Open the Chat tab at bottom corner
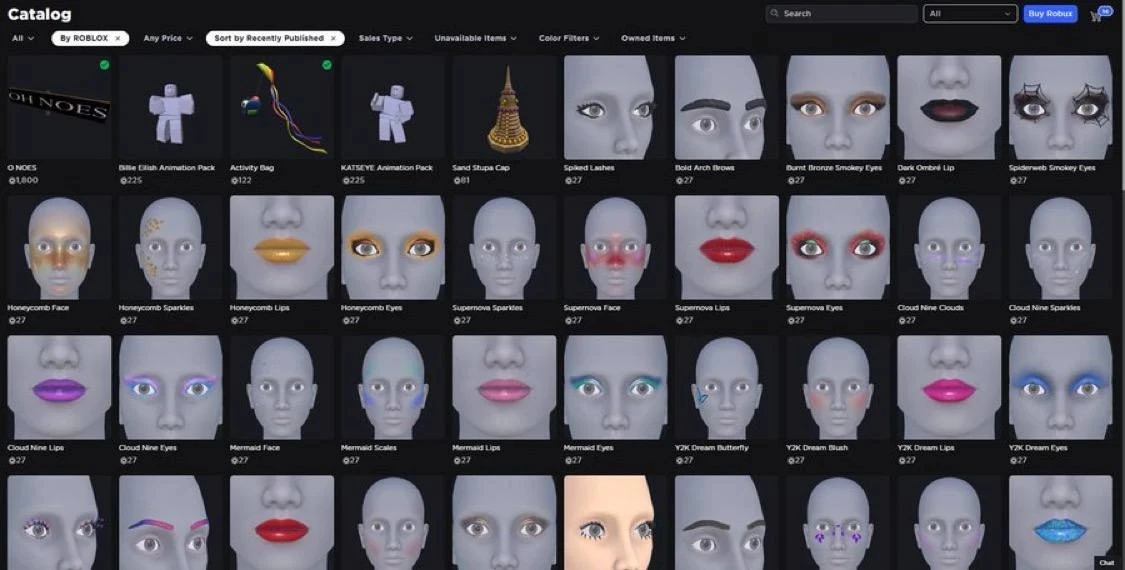Viewport: 1125px width, 570px height. tap(1106, 563)
